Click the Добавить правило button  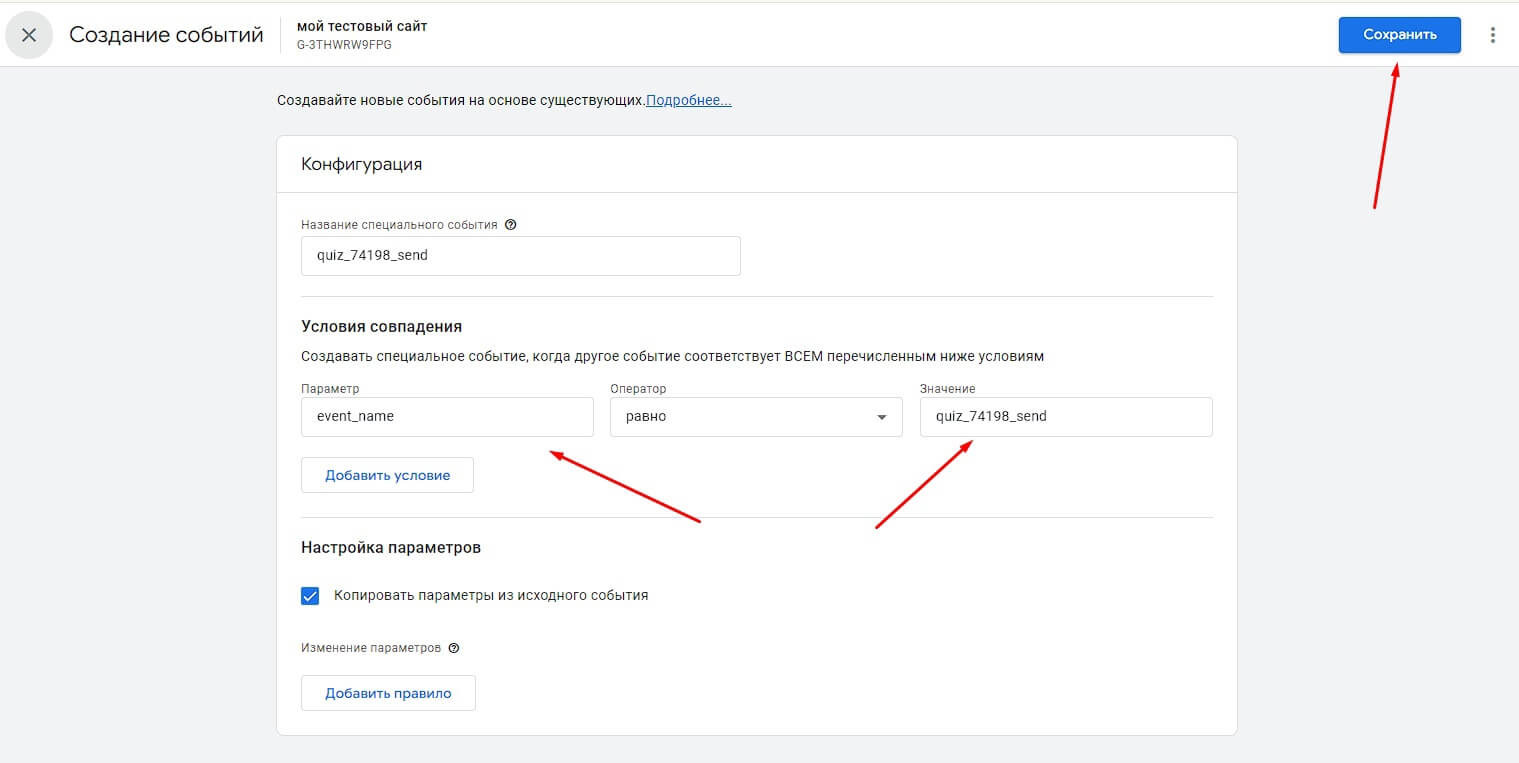(388, 693)
